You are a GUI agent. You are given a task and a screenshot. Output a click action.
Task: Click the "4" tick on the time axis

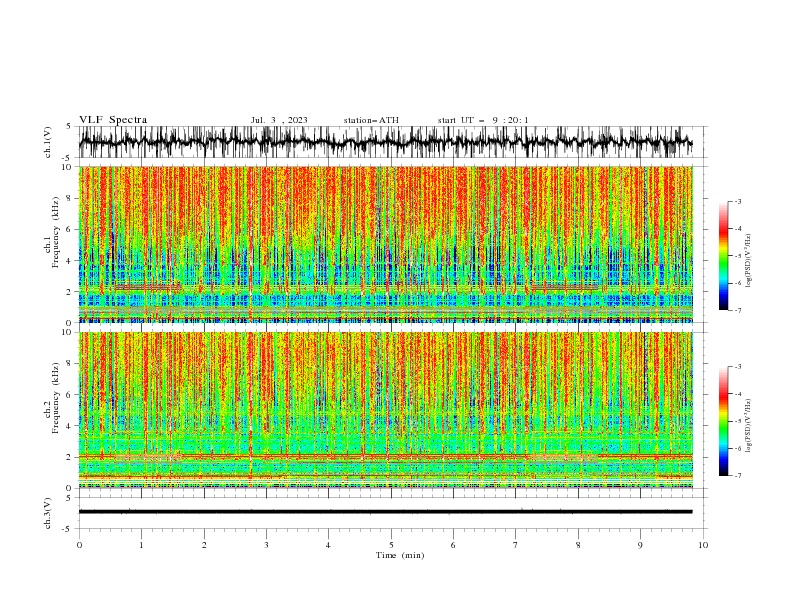tap(328, 545)
